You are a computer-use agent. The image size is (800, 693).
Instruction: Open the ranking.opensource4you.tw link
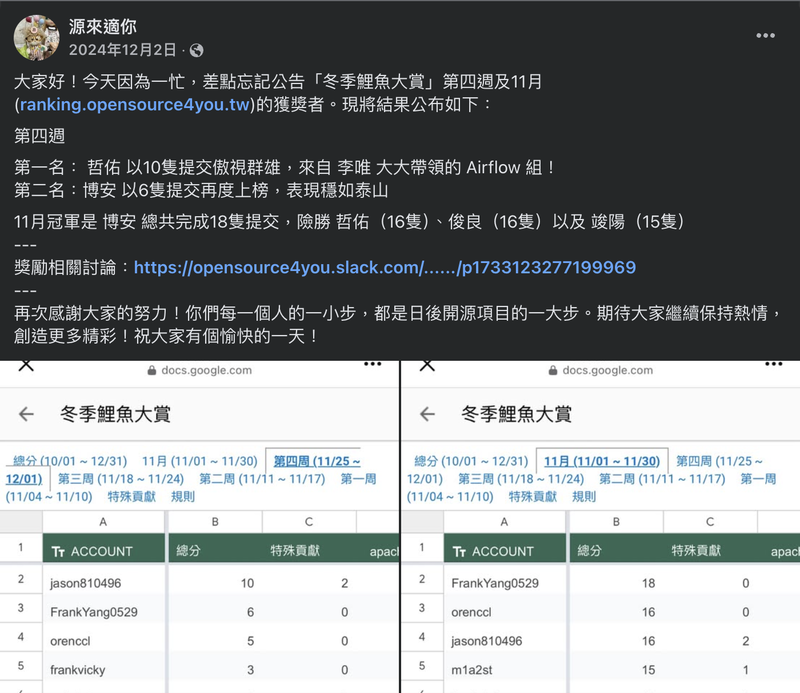(x=135, y=105)
